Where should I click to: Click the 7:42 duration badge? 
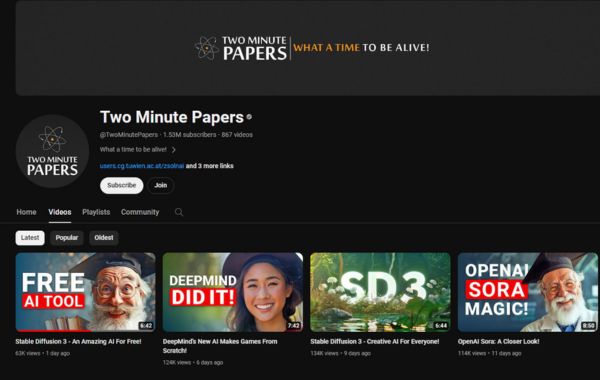[x=293, y=326]
